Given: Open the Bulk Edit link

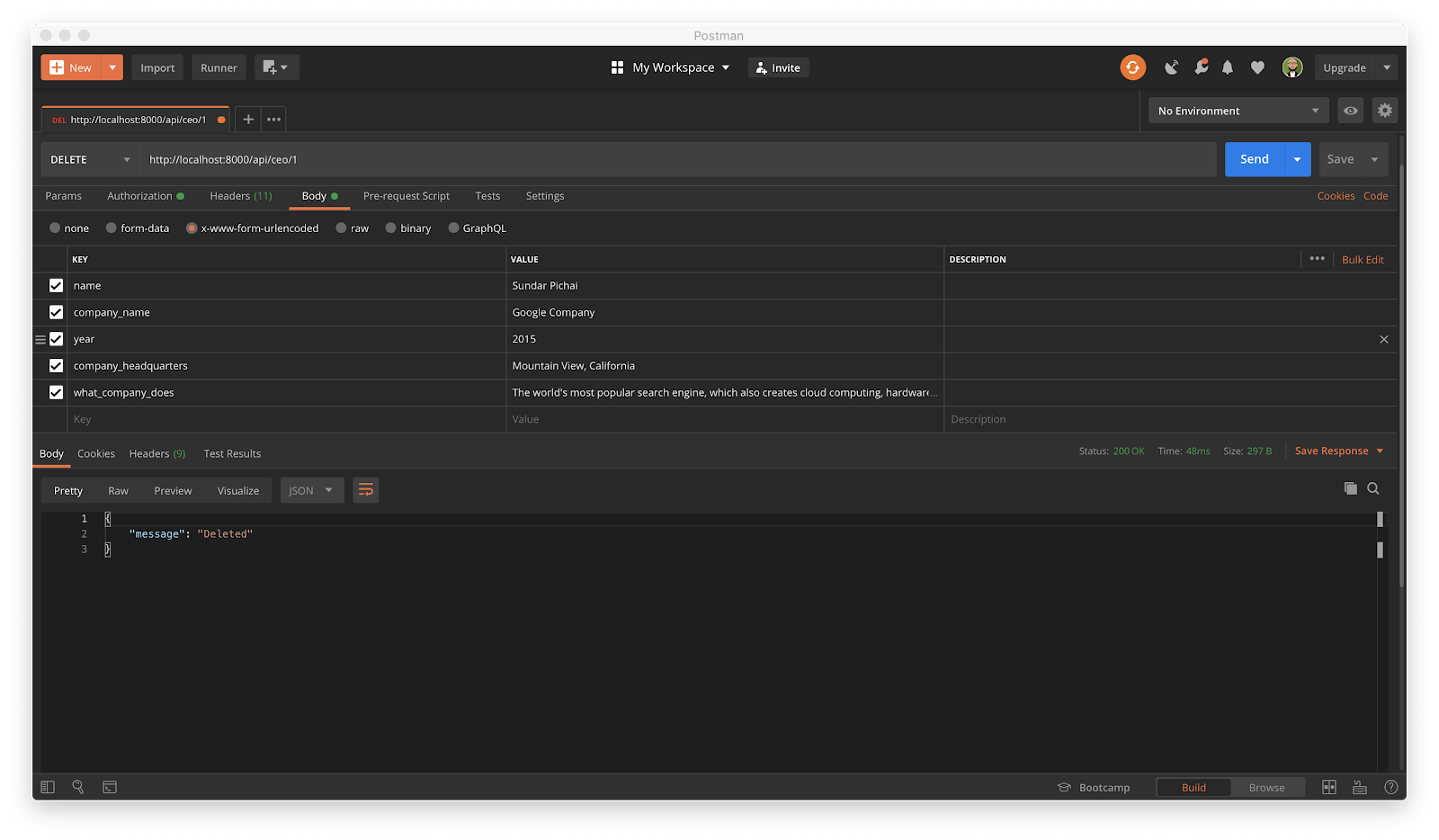Looking at the screenshot, I should click(1363, 259).
